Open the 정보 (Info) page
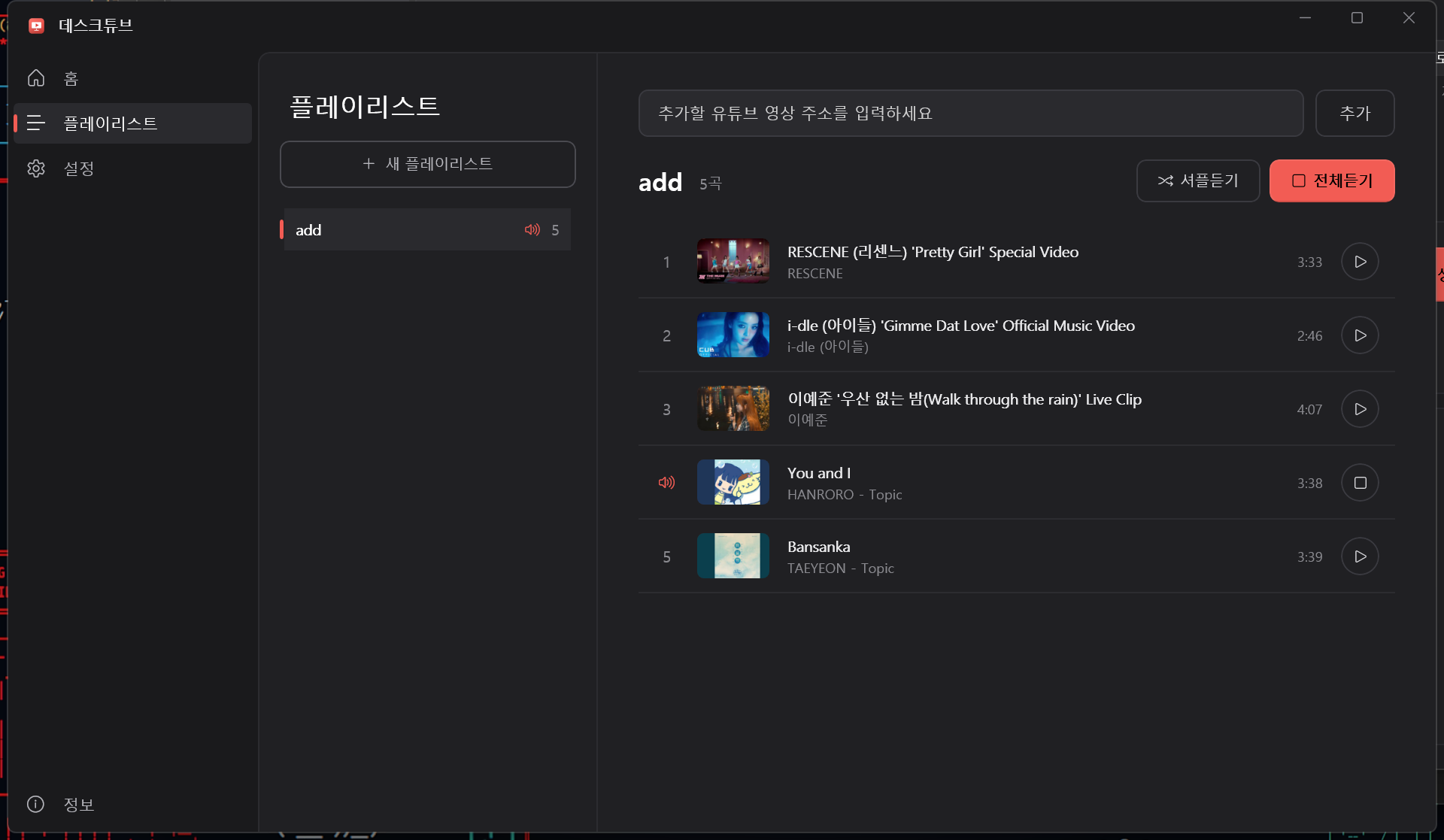Screen dimensions: 1444x840 coord(132,804)
